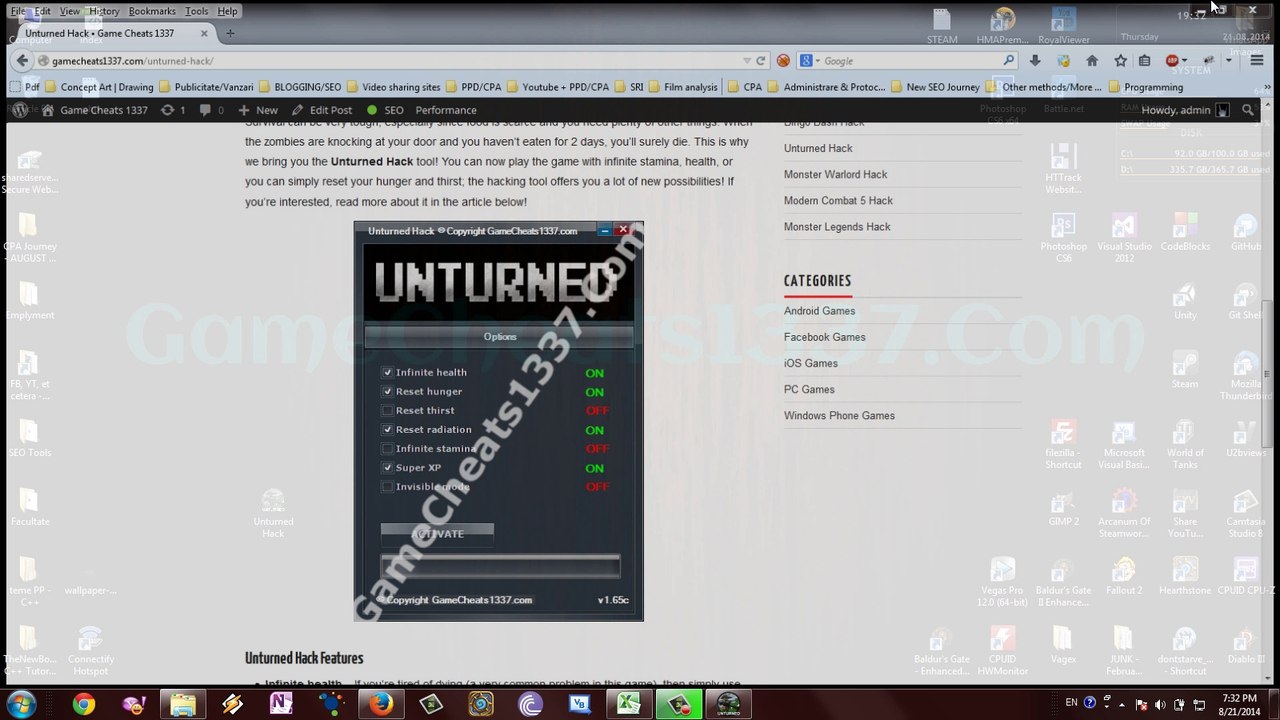Open Google Chrome from the taskbar
This screenshot has width=1280, height=720.
click(x=83, y=705)
